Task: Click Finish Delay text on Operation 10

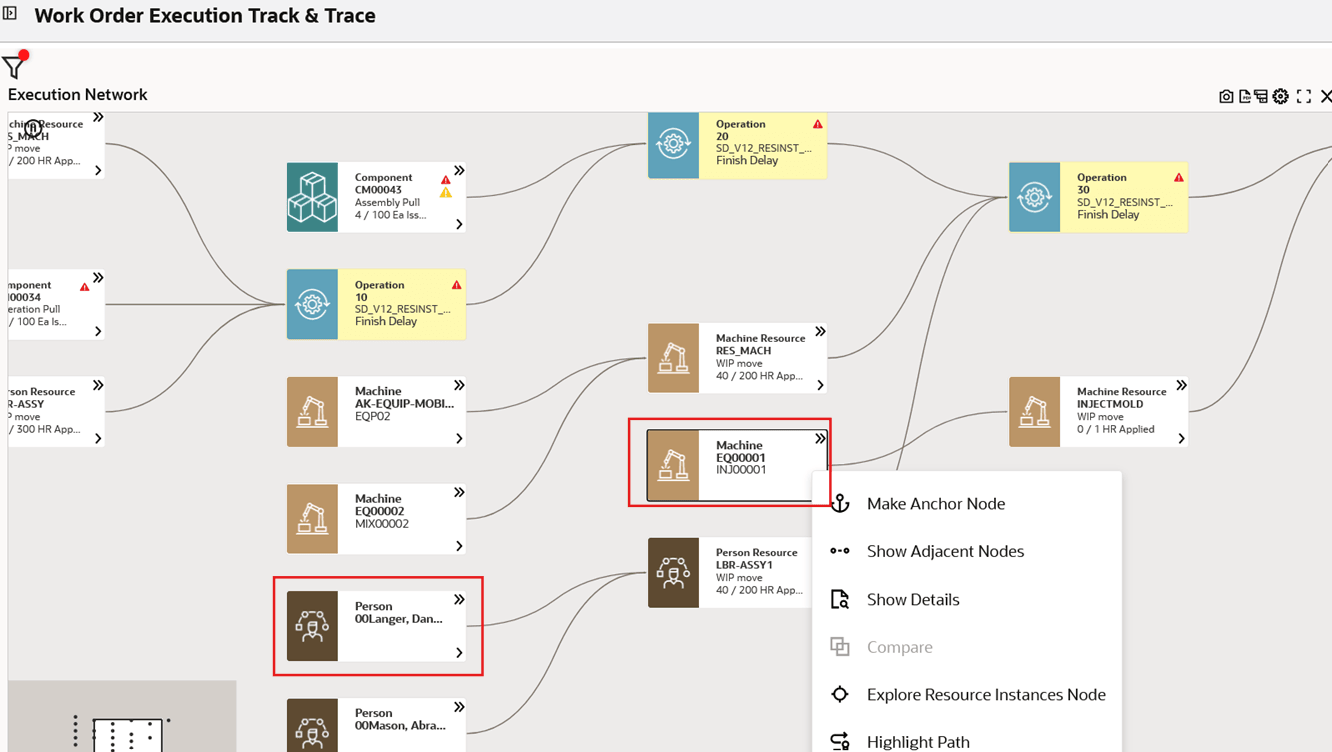Action: [x=386, y=321]
